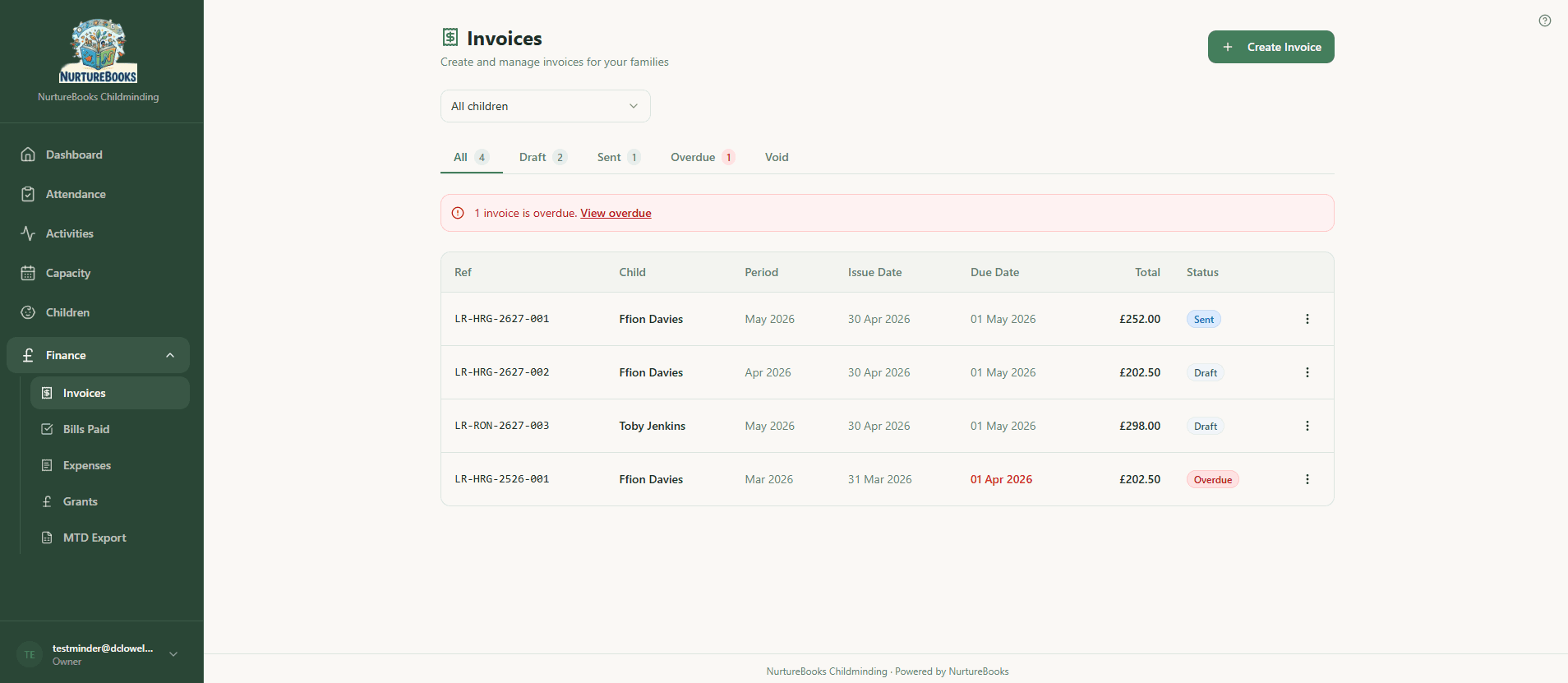Switch to the Draft tab

point(542,157)
